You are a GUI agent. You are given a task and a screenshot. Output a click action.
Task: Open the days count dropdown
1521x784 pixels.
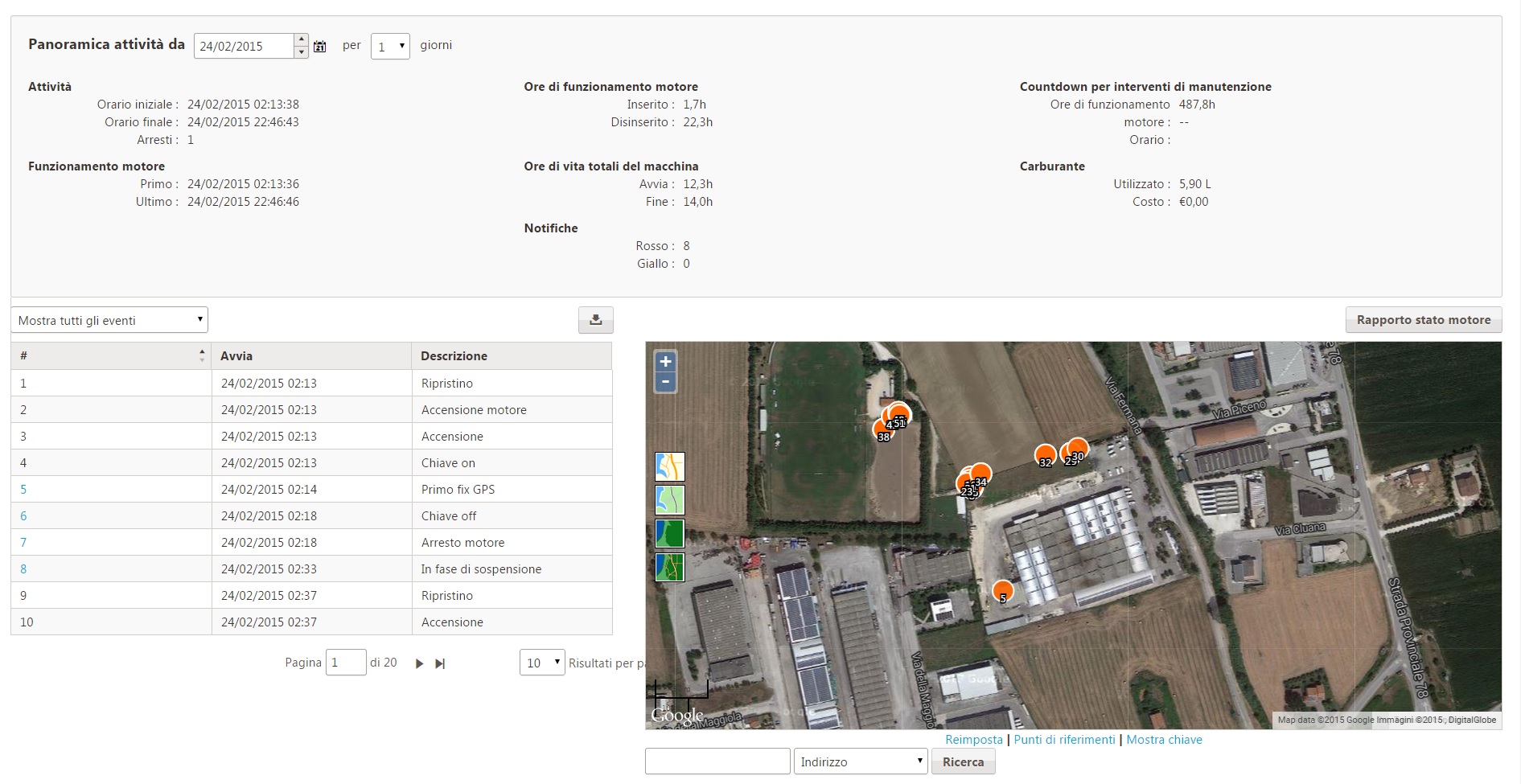pyautogui.click(x=390, y=47)
